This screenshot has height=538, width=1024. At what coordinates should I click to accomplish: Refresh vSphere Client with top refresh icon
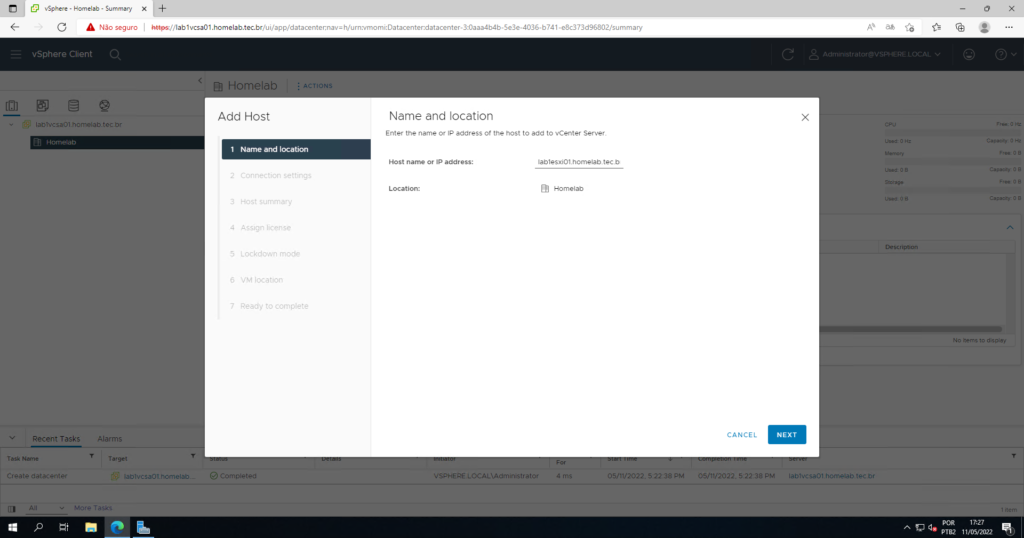pos(788,54)
